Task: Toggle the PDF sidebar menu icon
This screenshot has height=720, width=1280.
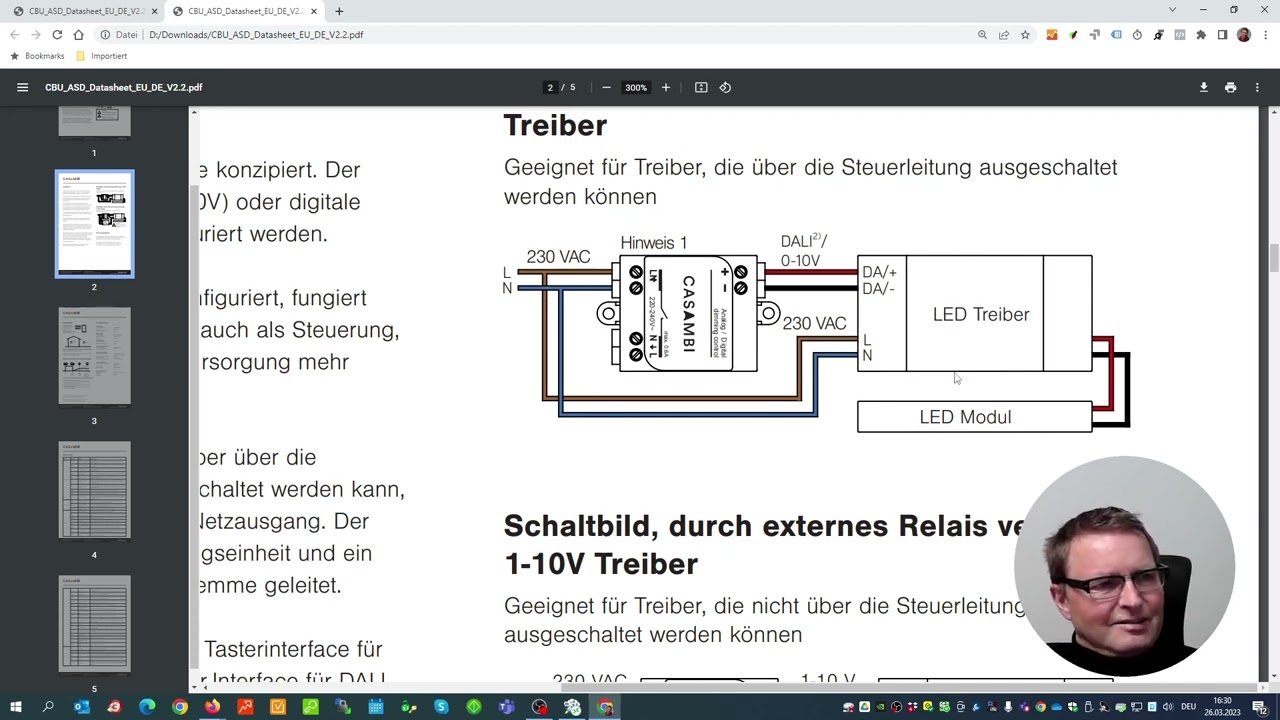Action: [x=22, y=87]
